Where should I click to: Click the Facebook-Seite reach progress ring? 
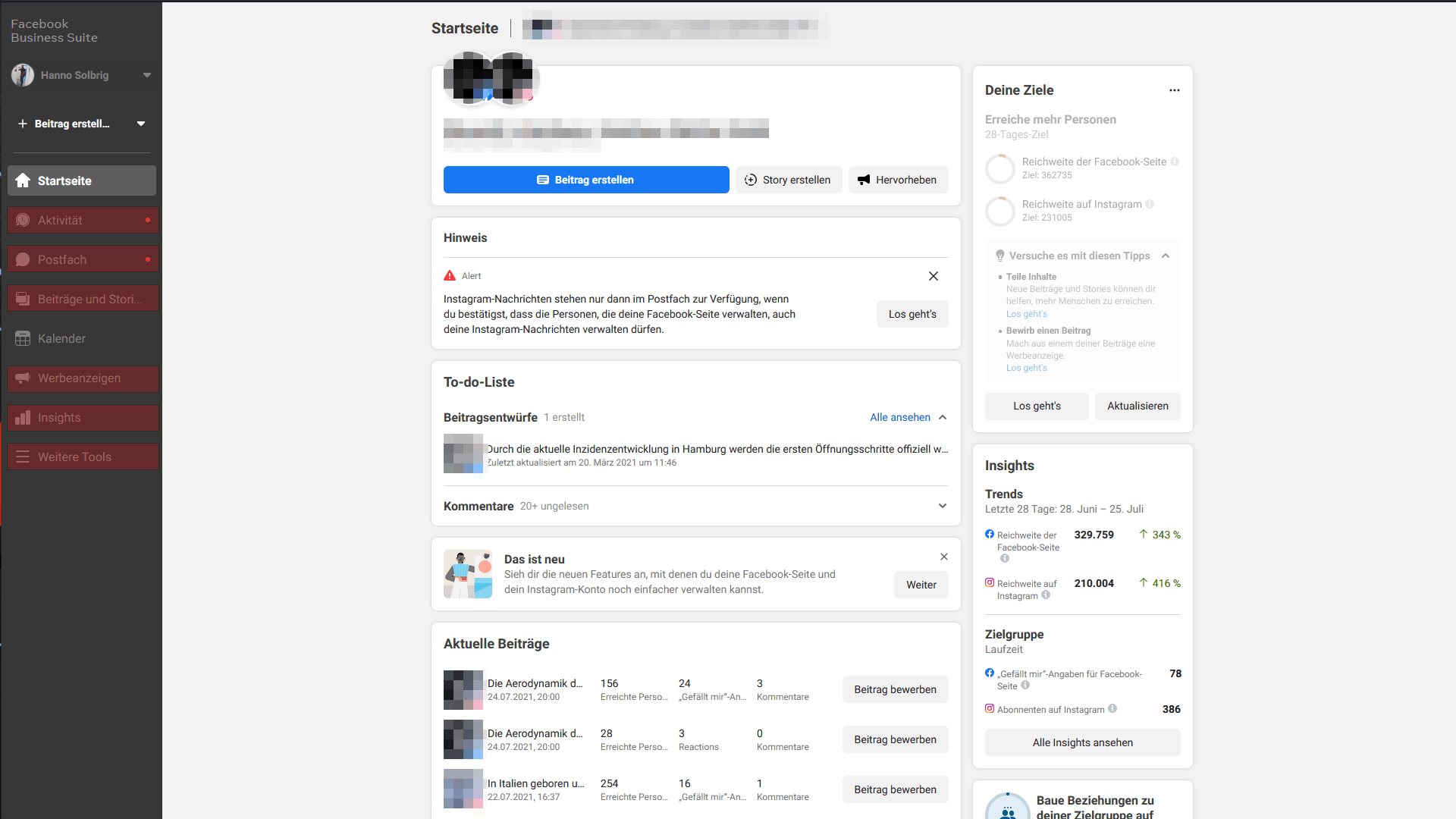click(999, 168)
